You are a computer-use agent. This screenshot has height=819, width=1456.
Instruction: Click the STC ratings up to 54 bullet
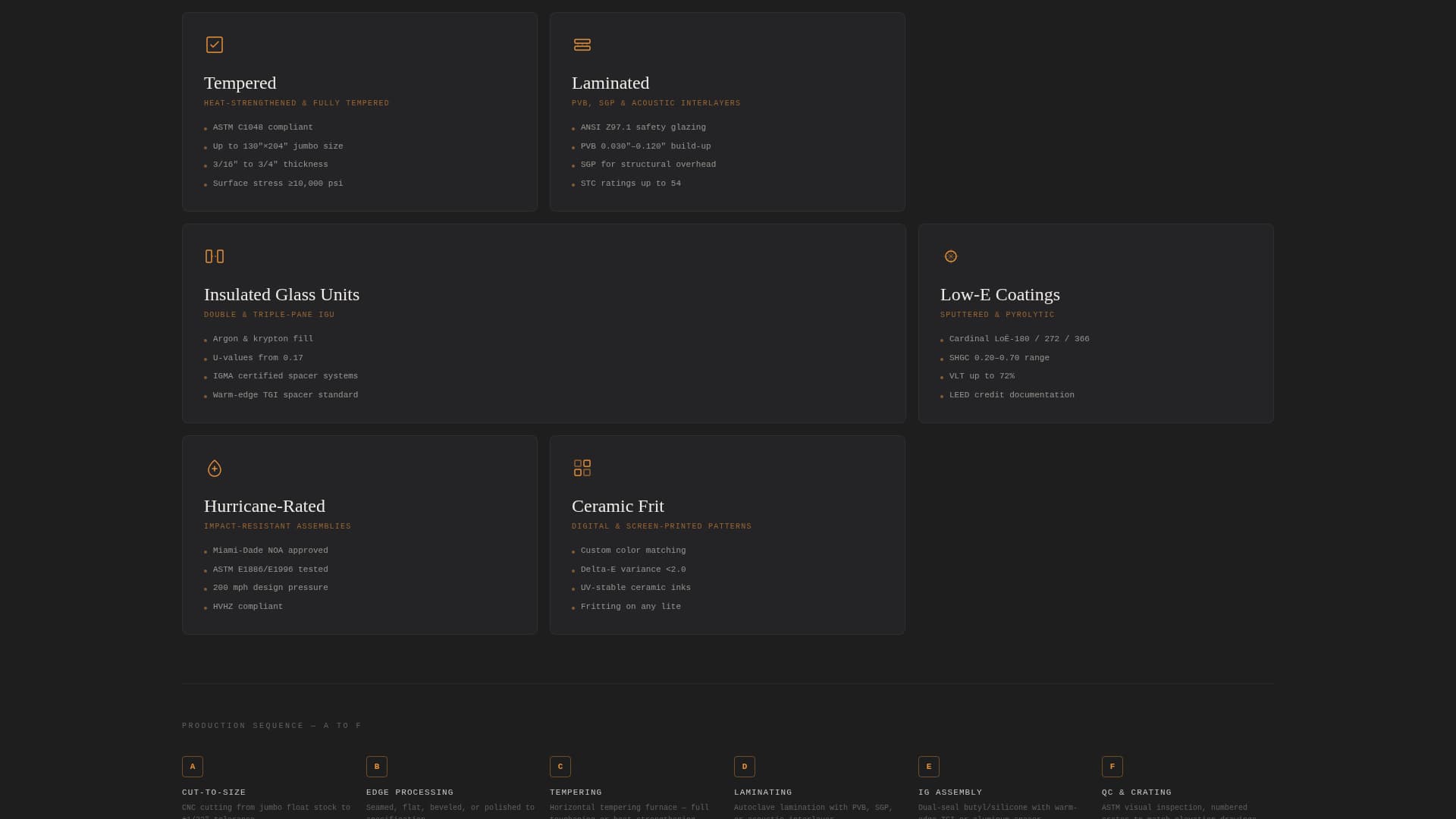pos(630,183)
